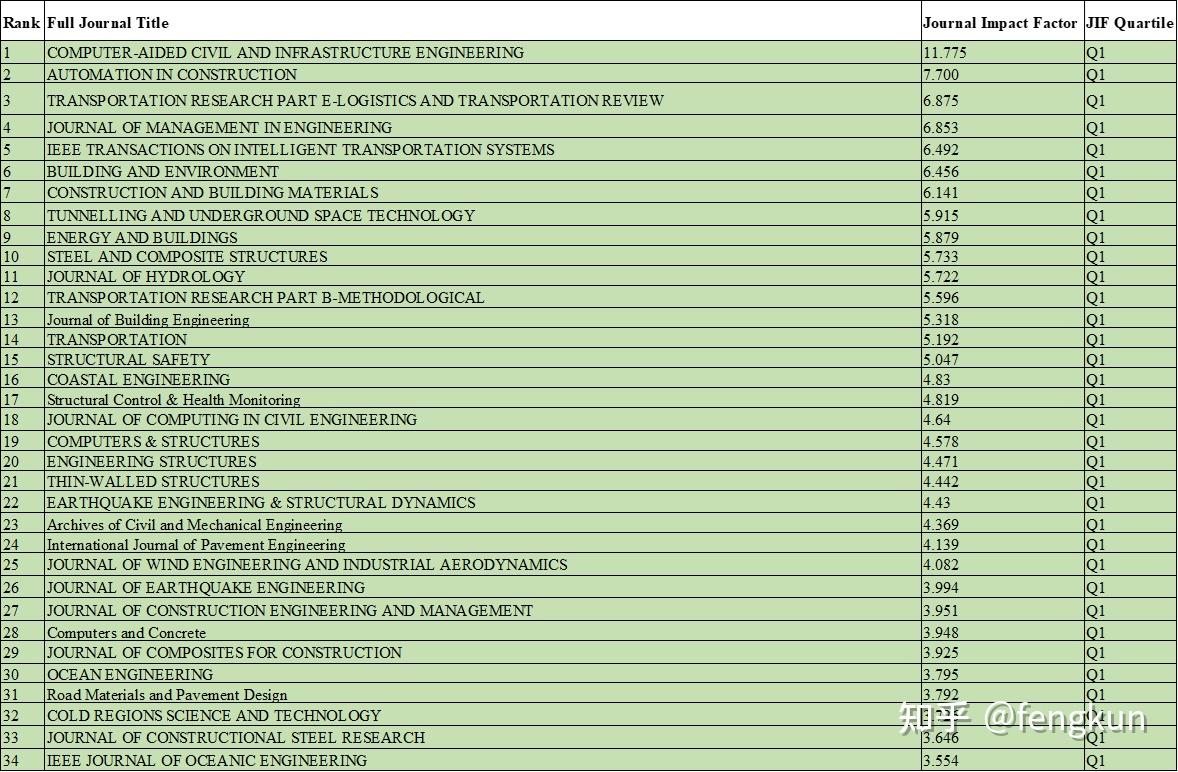
Task: Click COASTAL ENGINEERING title
Action: pyautogui.click(x=139, y=380)
